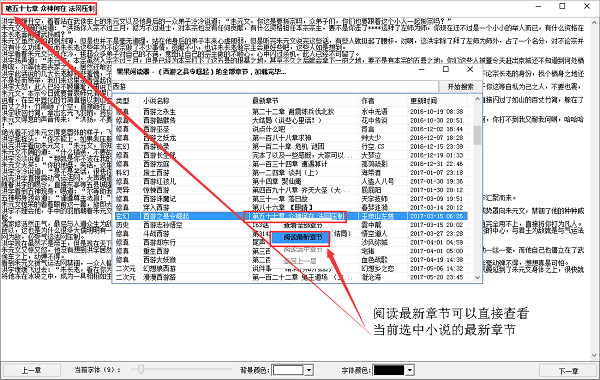
Task: Click the chapter cell '第一百八十八章求神'
Action: click(281, 138)
